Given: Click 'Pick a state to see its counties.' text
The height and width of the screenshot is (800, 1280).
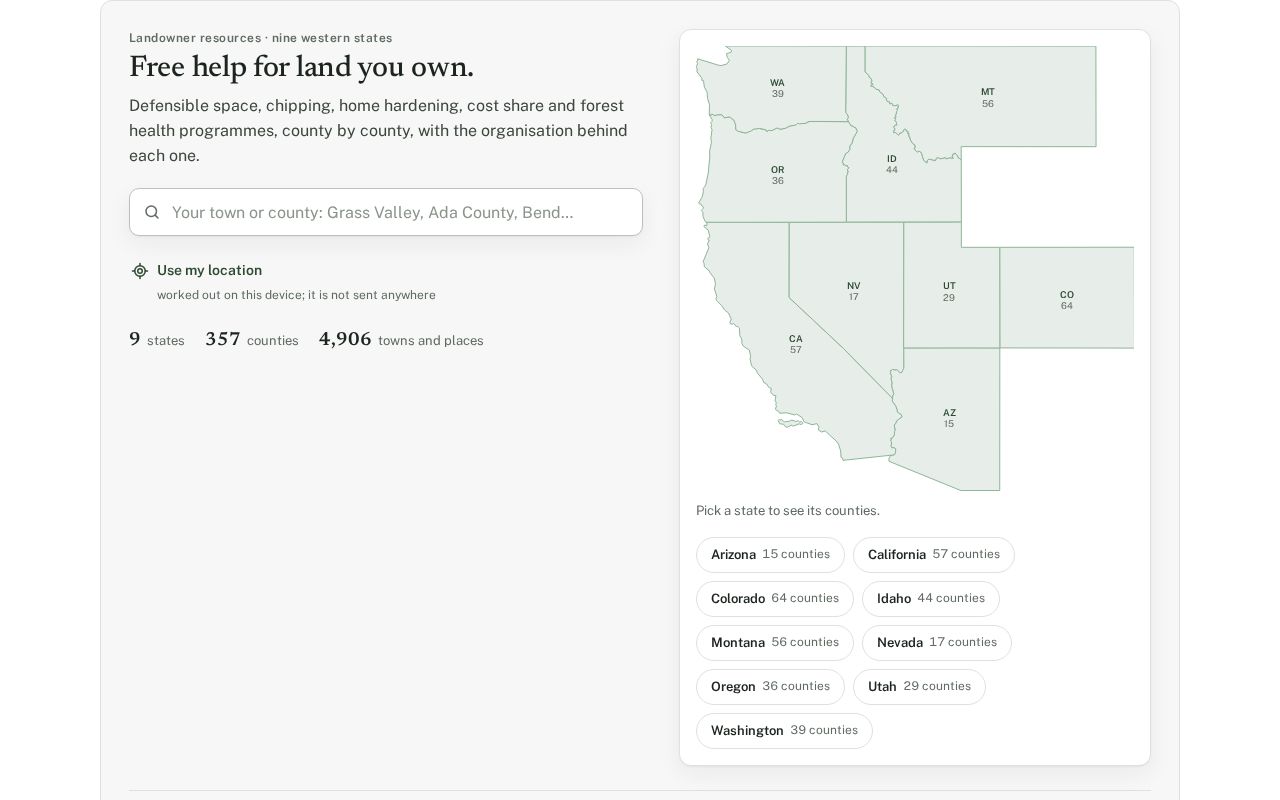Looking at the screenshot, I should [788, 511].
